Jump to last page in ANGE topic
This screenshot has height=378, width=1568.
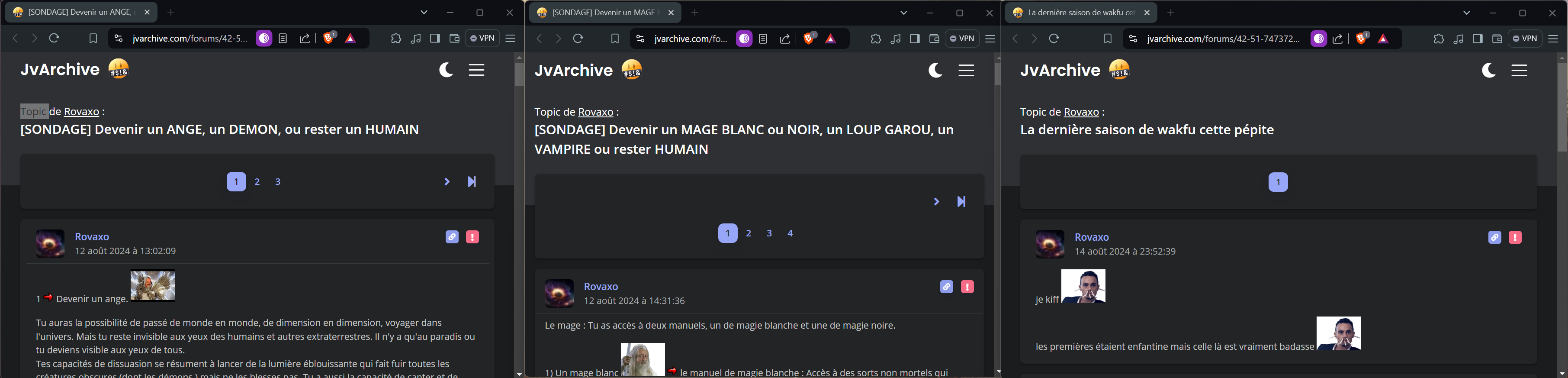coord(472,181)
